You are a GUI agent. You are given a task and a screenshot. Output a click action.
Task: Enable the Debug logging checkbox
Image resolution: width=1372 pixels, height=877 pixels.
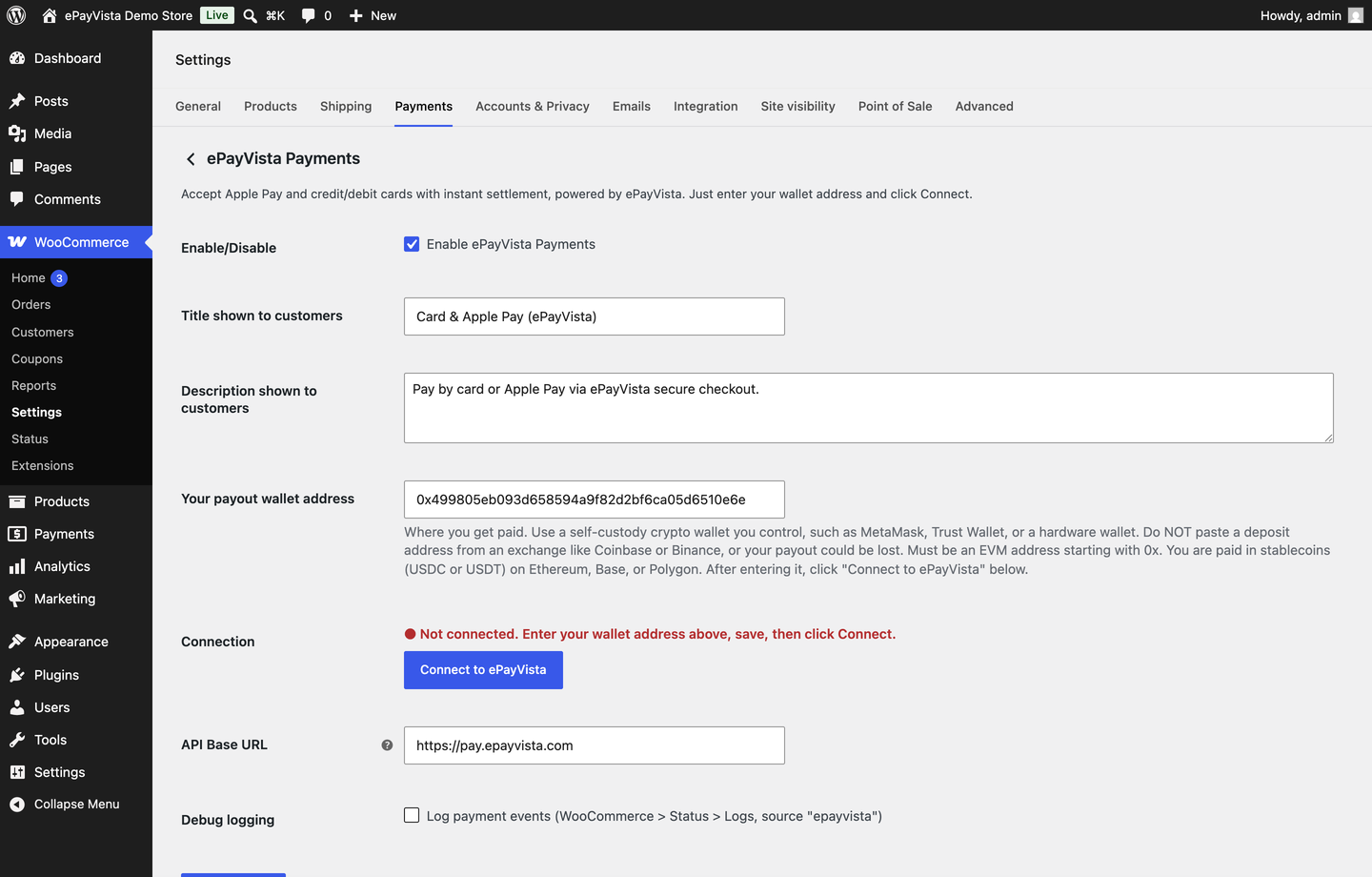pyautogui.click(x=412, y=815)
